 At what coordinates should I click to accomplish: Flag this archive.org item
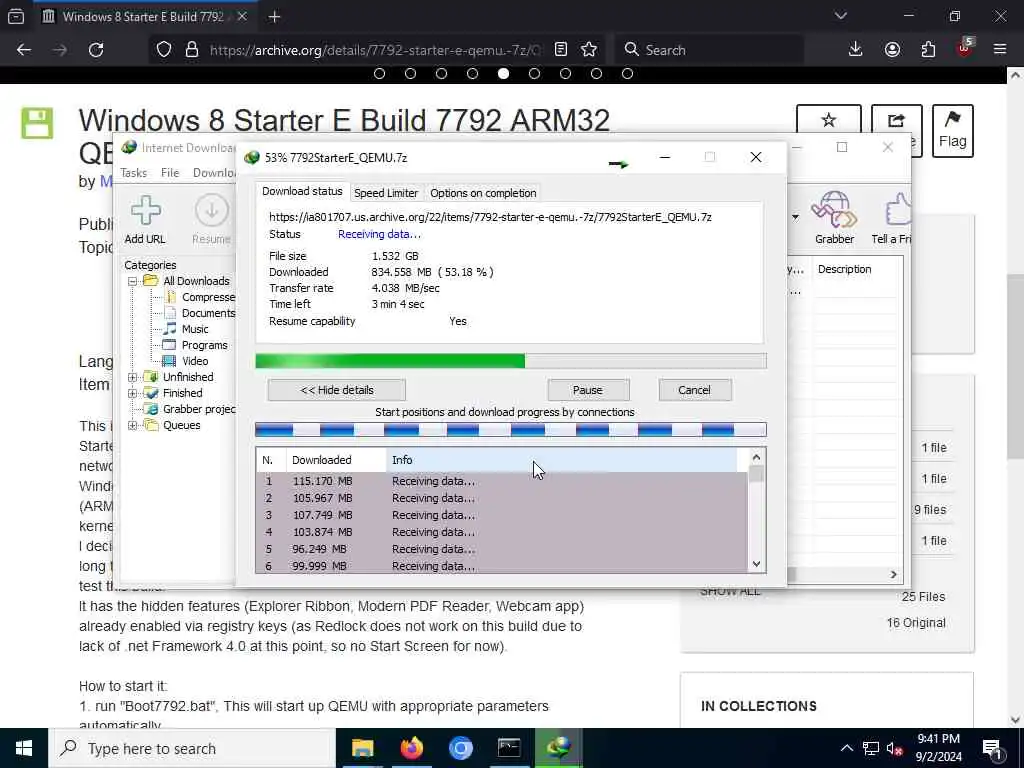tap(953, 131)
